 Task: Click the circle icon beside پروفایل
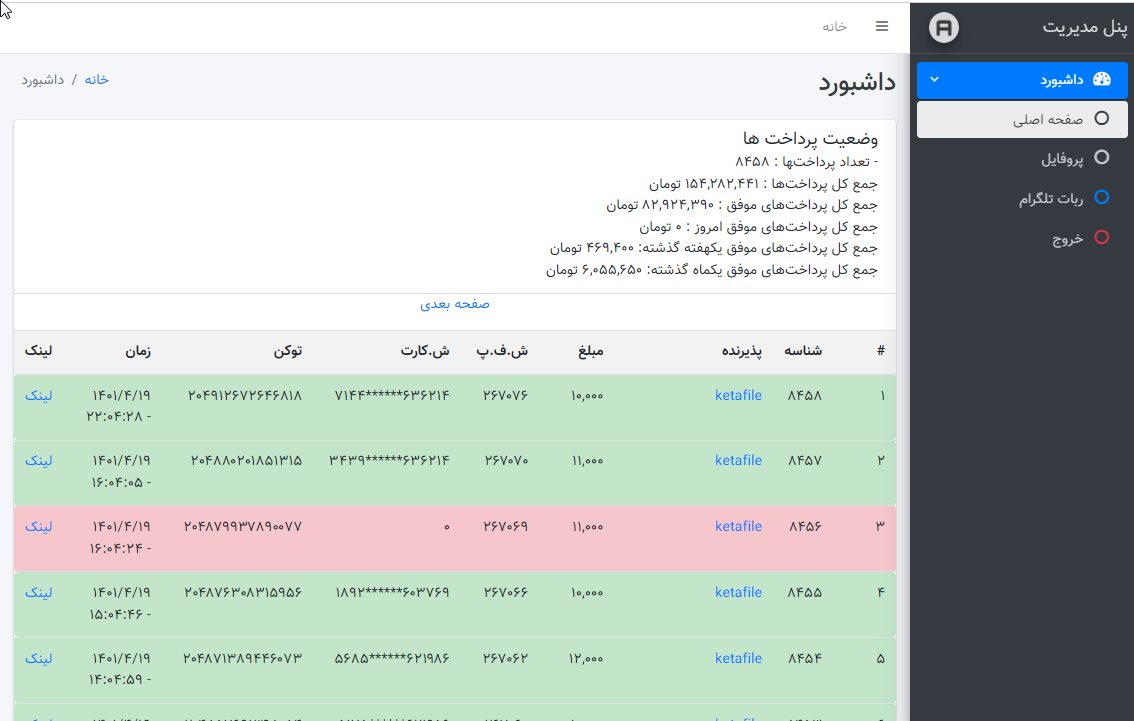(1101, 158)
